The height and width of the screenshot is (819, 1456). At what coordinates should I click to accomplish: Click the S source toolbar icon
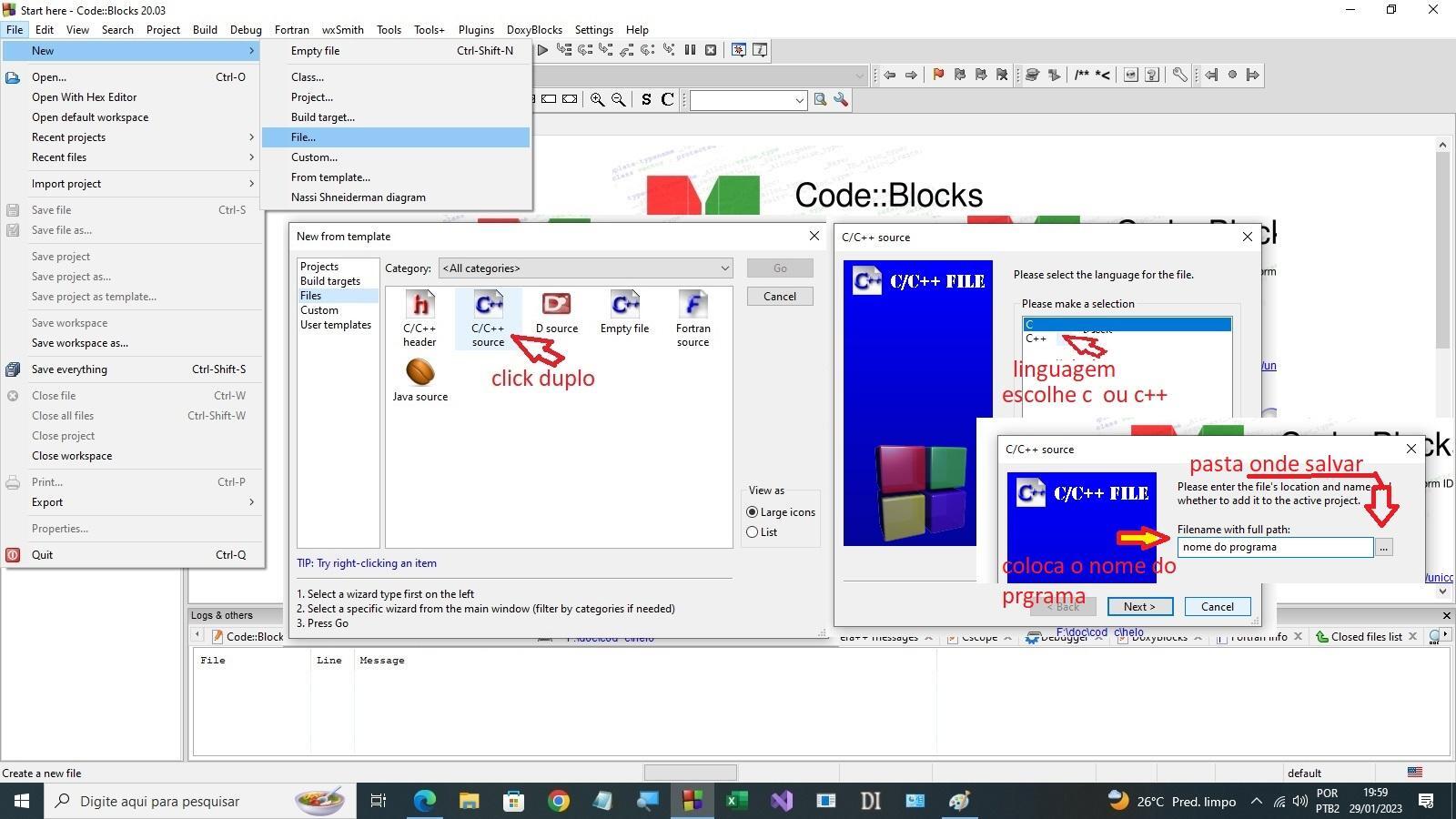tap(646, 99)
